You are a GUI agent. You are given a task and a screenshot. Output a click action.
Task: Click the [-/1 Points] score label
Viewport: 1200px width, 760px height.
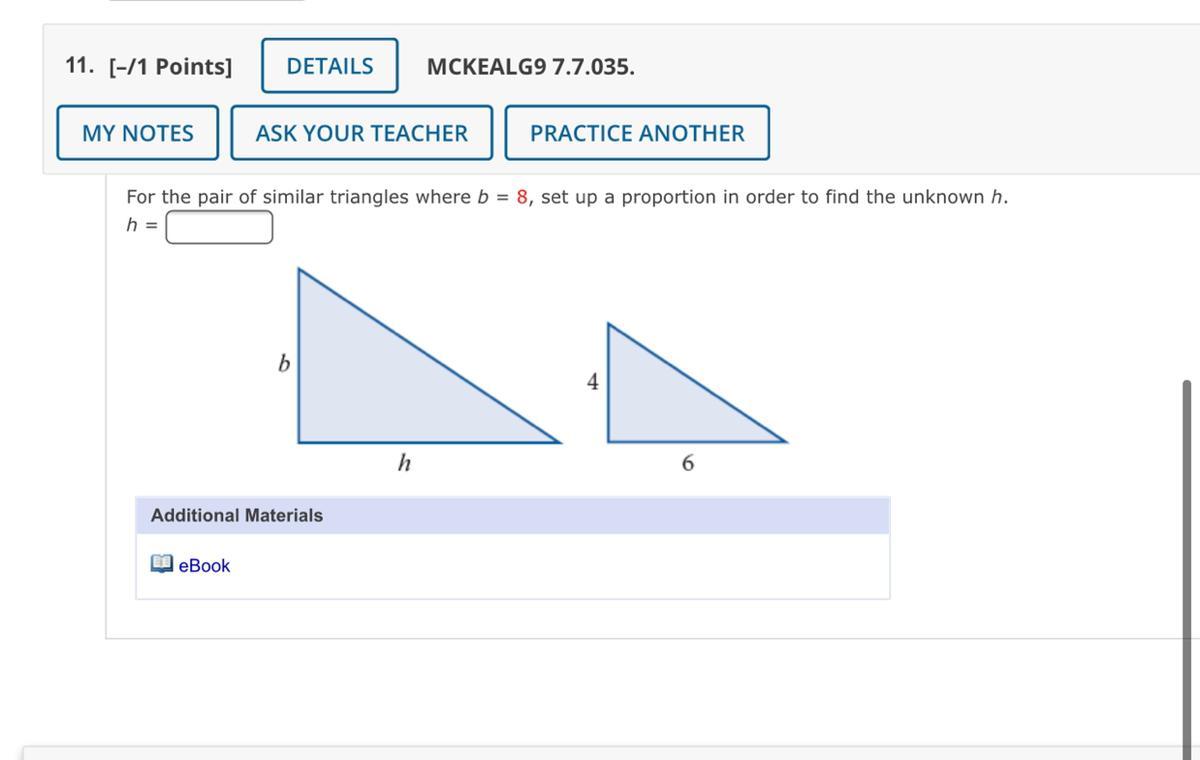click(170, 67)
